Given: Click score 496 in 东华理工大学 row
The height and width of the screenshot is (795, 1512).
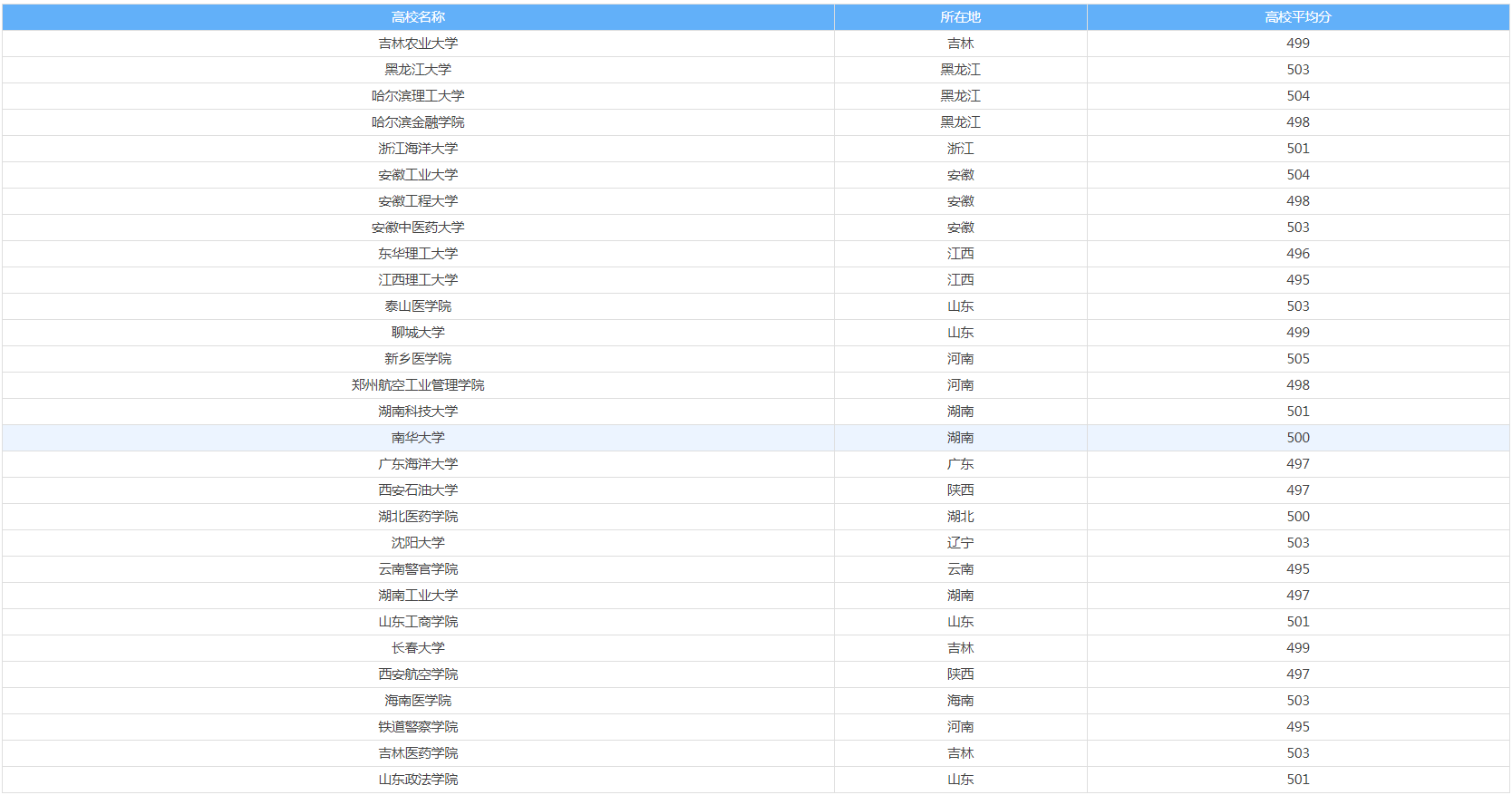Looking at the screenshot, I should (x=1298, y=254).
